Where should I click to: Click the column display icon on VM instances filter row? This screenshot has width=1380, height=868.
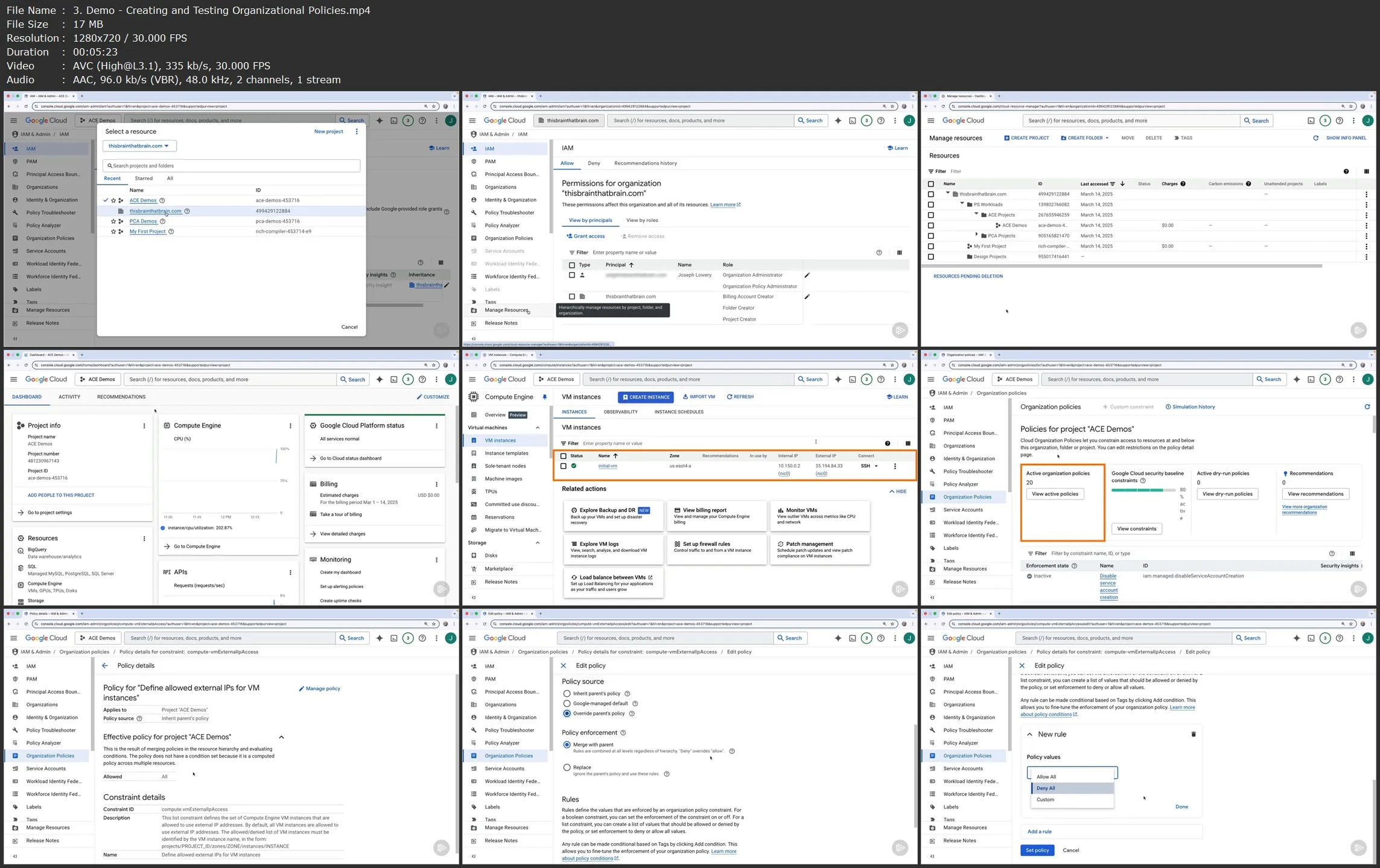pos(908,443)
